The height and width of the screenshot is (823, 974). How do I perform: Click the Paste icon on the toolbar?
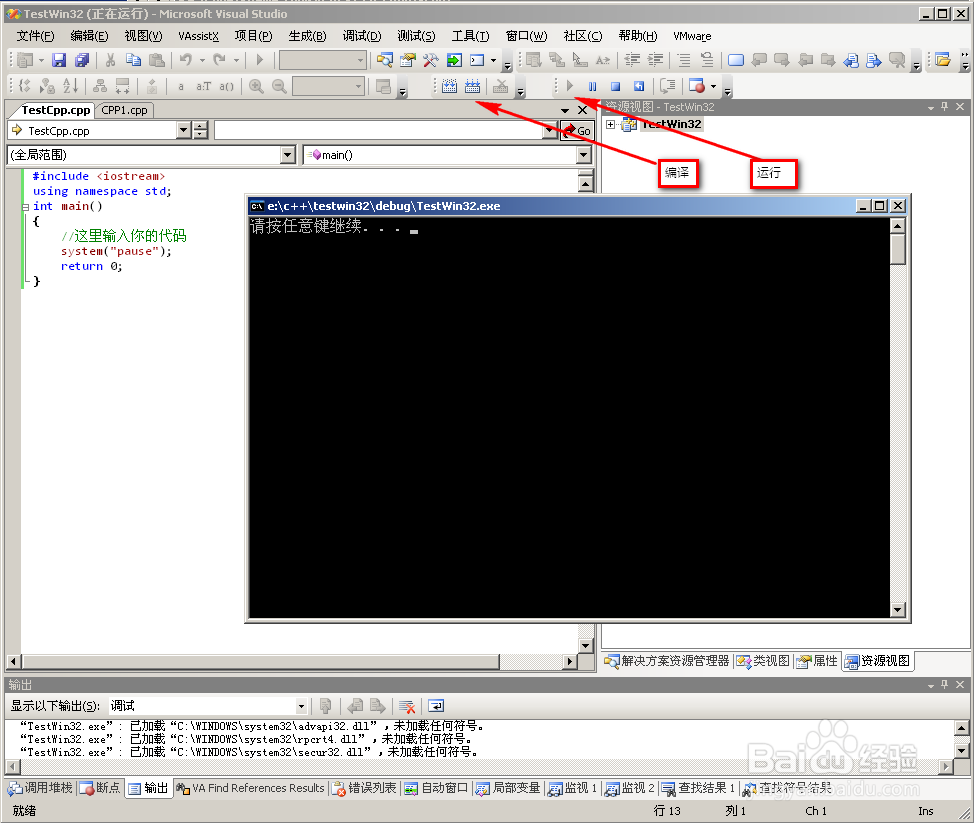pyautogui.click(x=155, y=60)
